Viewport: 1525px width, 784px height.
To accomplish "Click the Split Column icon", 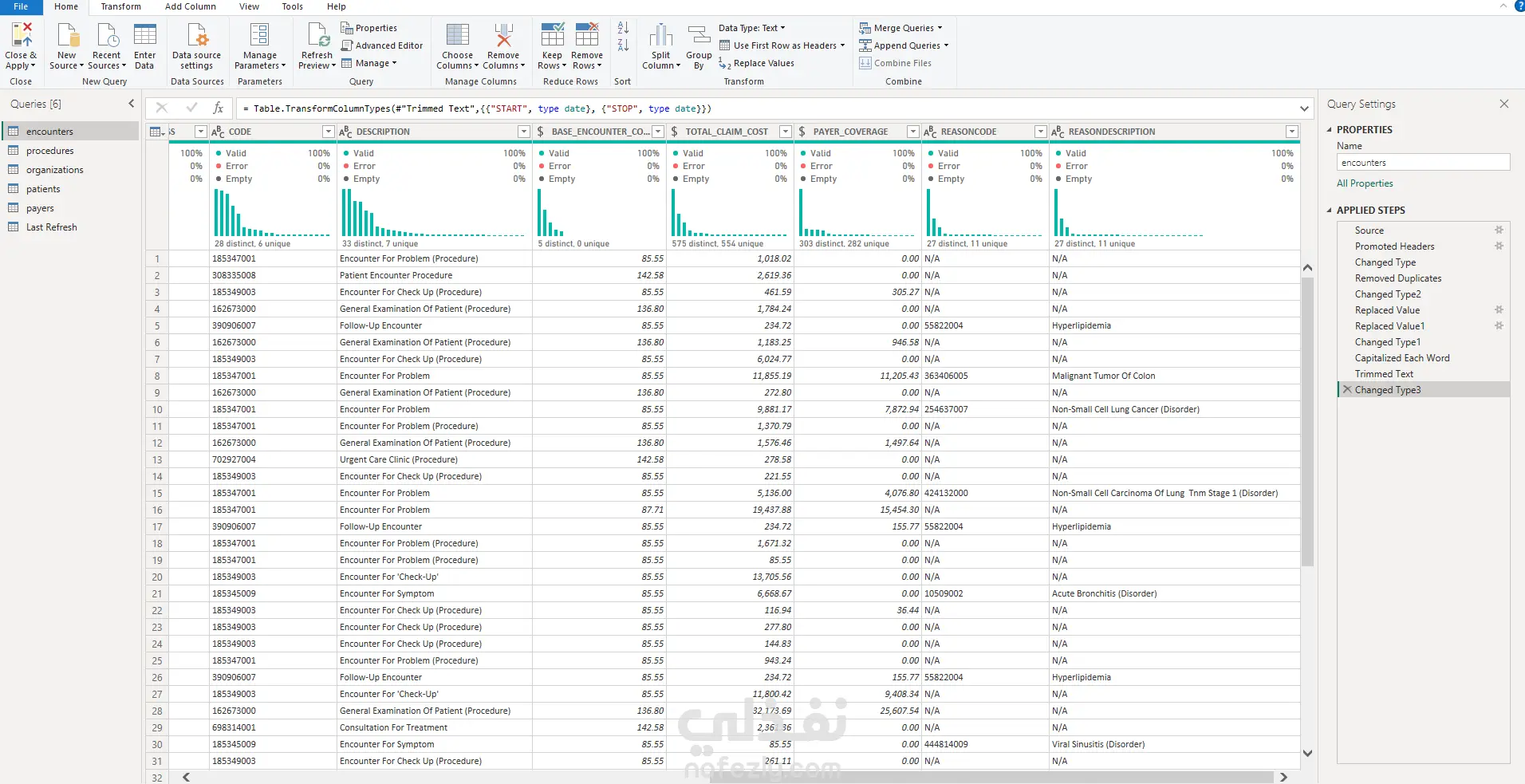I will (661, 35).
